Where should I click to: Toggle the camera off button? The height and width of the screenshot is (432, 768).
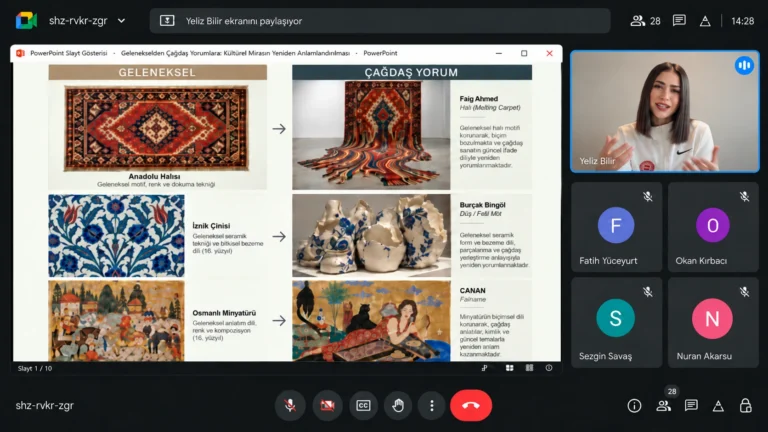coord(327,406)
